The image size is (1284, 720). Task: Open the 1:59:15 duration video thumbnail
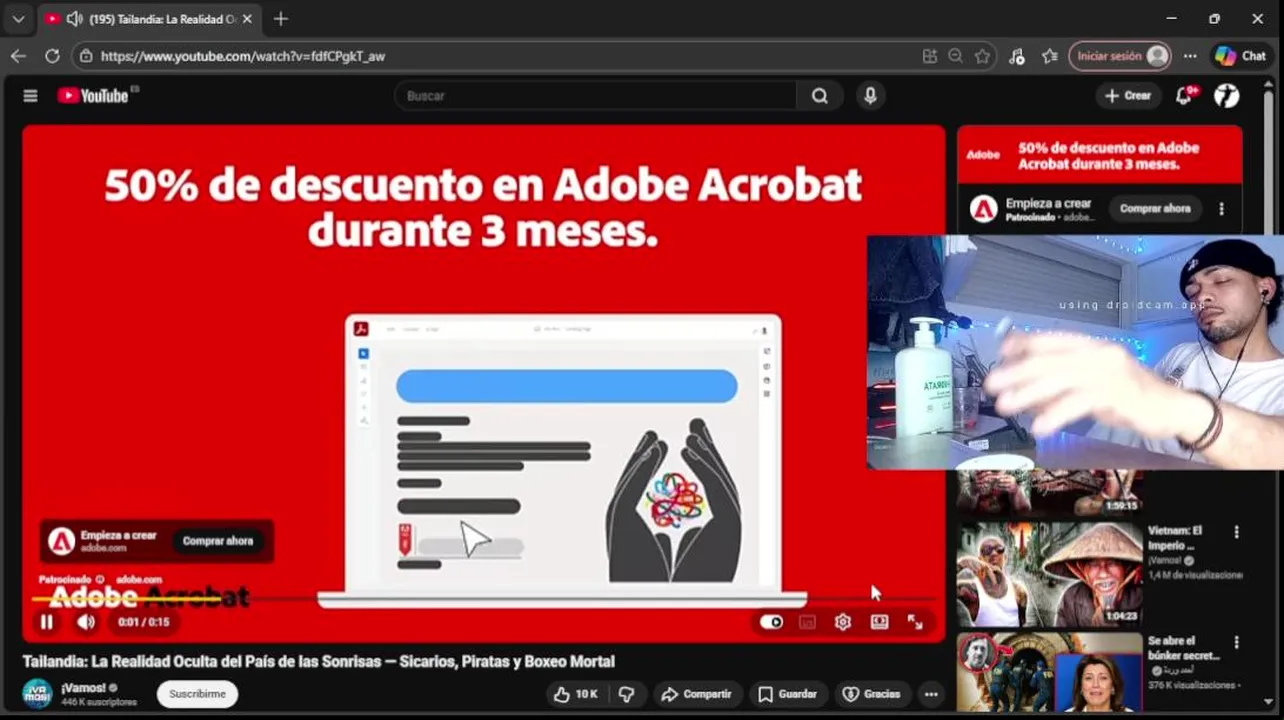1049,493
